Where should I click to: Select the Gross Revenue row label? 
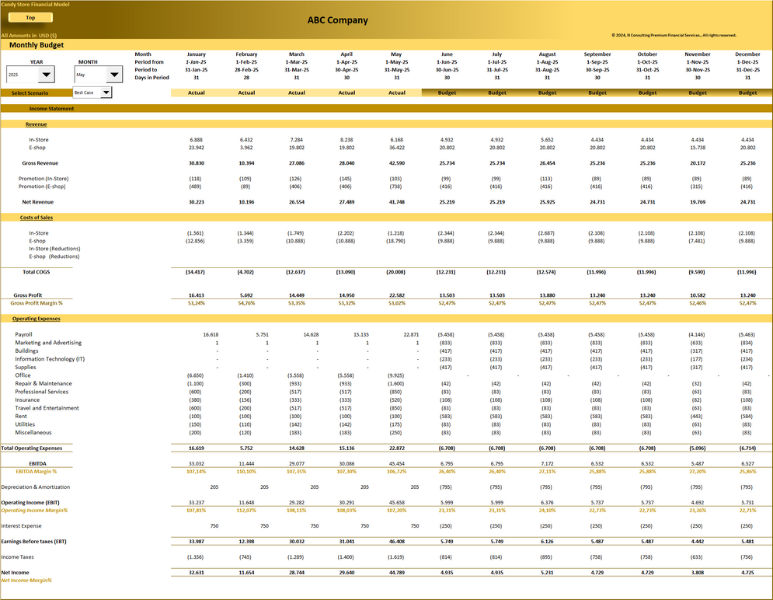[40, 163]
